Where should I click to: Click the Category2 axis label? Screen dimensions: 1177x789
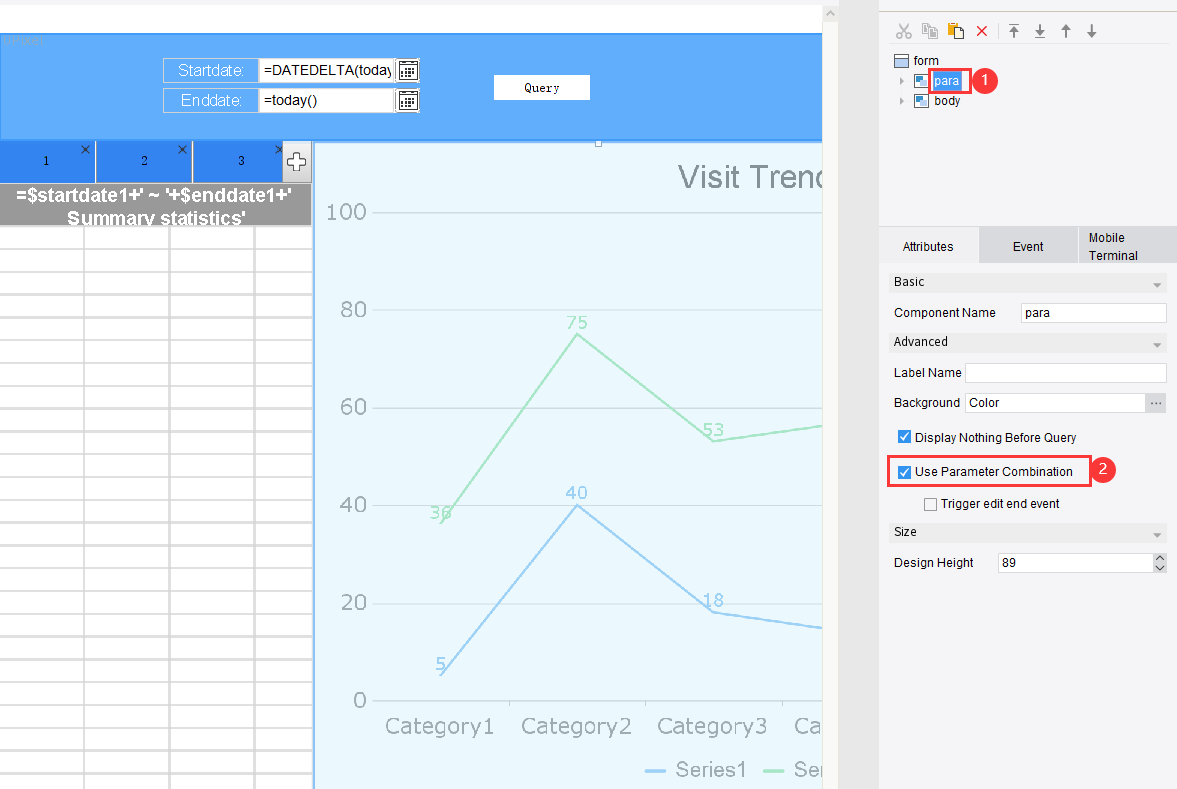pos(576,726)
